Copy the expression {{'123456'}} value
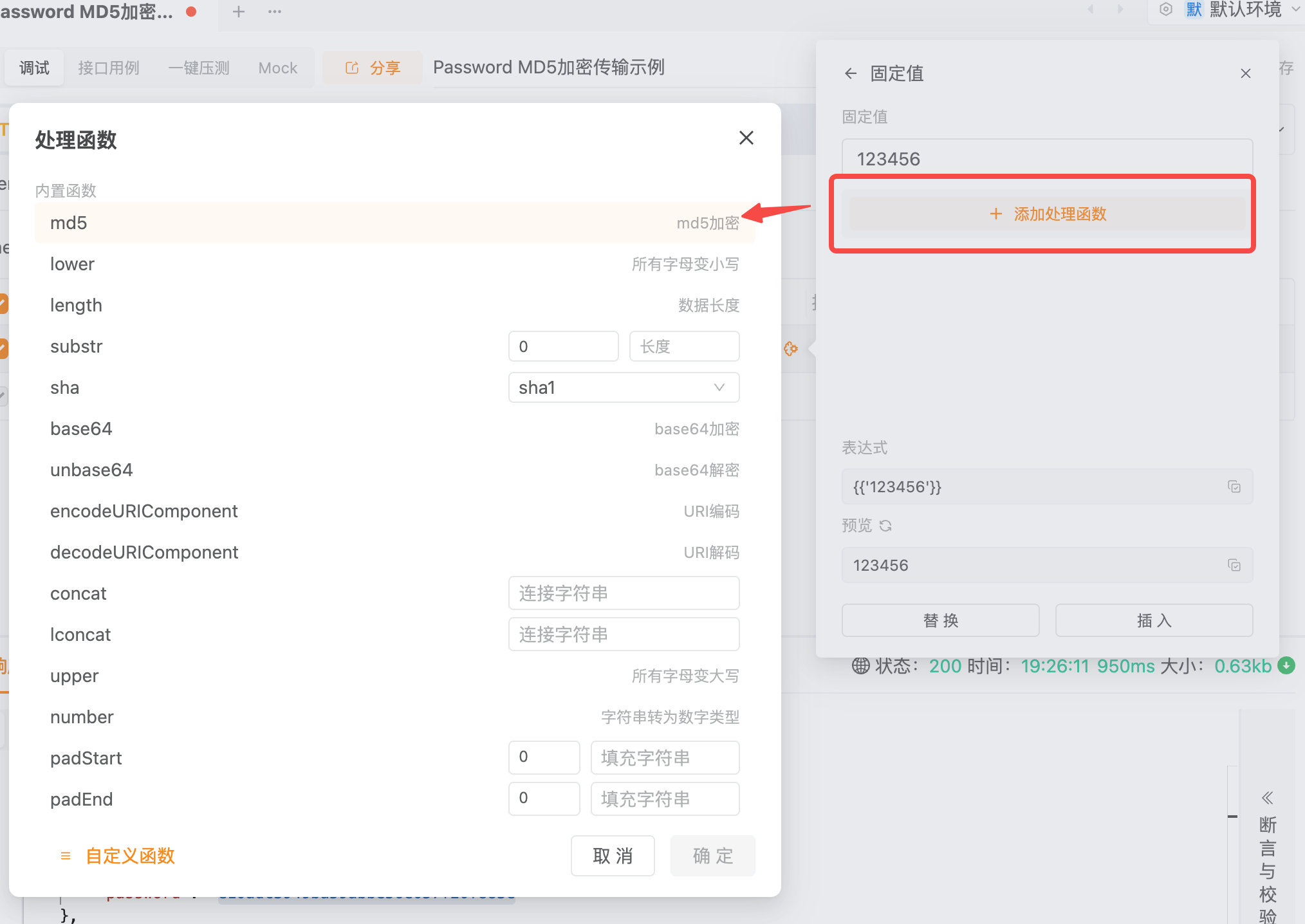The height and width of the screenshot is (924, 1305). tap(1235, 486)
